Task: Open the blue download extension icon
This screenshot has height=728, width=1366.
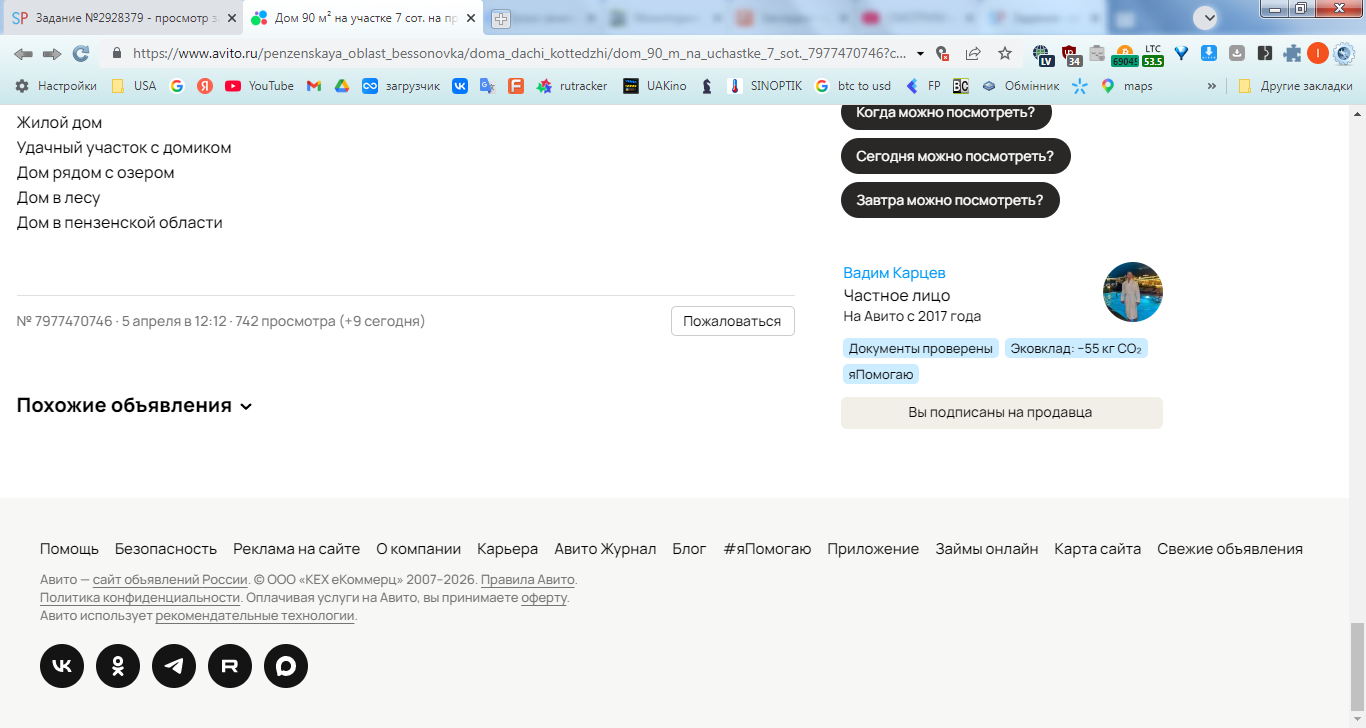Action: [1209, 53]
